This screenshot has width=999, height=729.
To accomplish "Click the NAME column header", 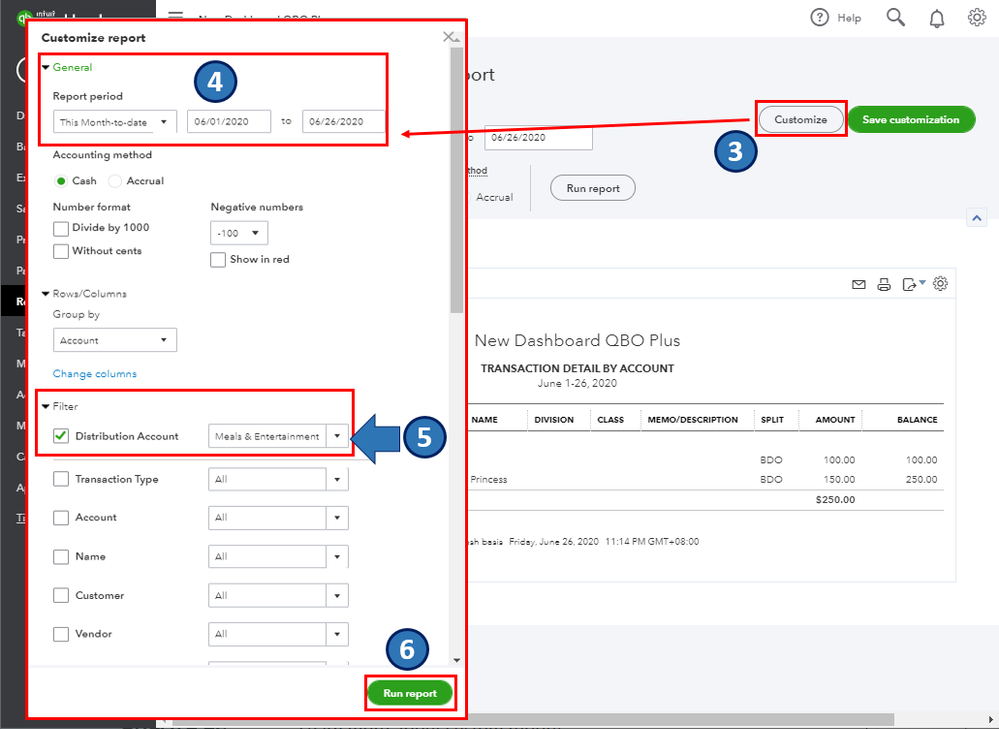I will [x=485, y=420].
